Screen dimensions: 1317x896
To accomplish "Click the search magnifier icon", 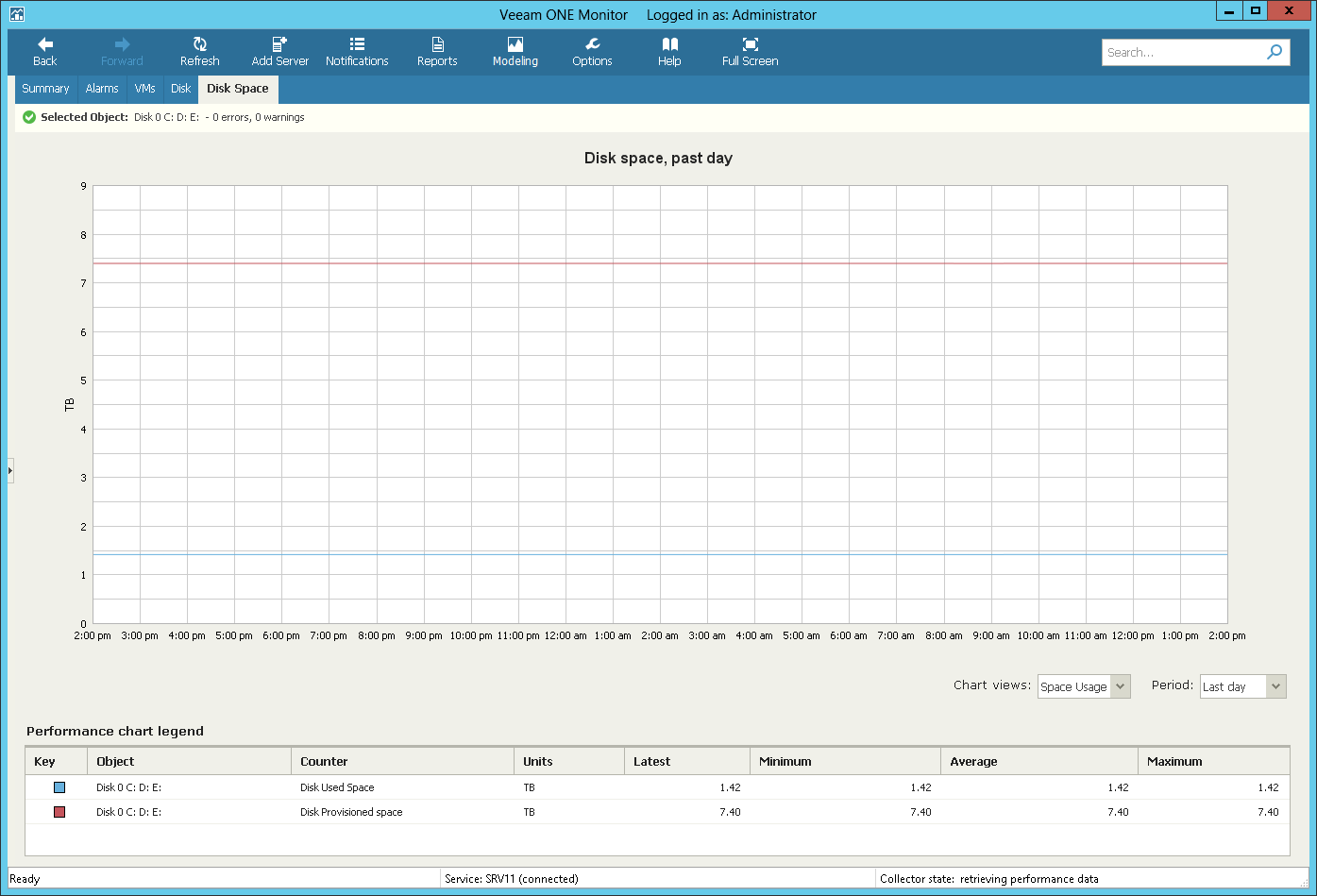I will tap(1275, 52).
